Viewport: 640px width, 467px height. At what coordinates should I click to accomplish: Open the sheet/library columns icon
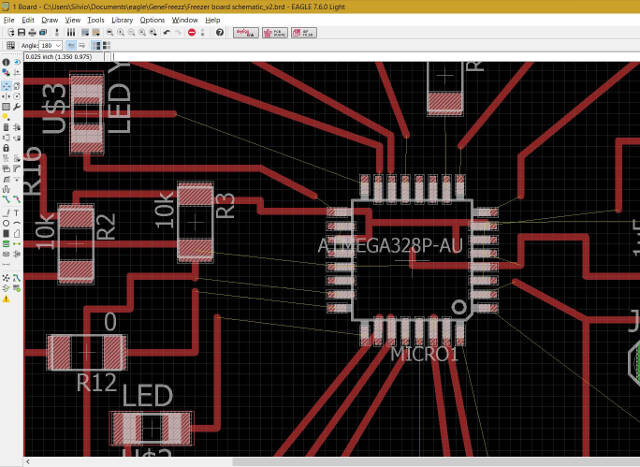71,33
